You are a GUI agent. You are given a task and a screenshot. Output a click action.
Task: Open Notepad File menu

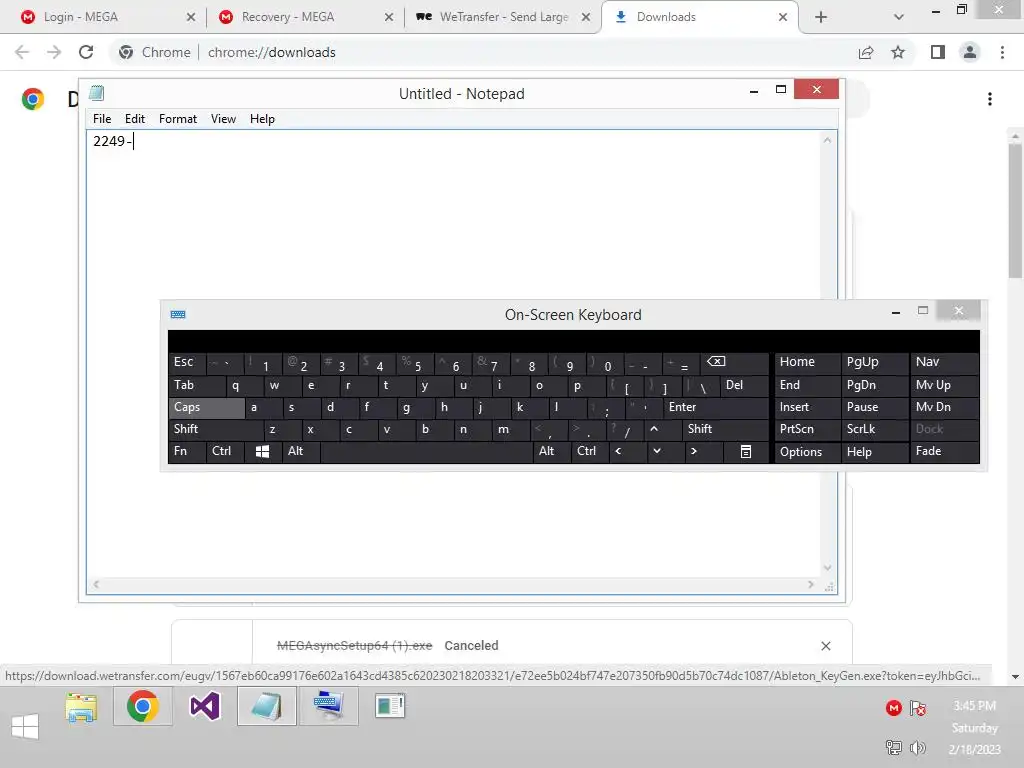pyautogui.click(x=102, y=119)
